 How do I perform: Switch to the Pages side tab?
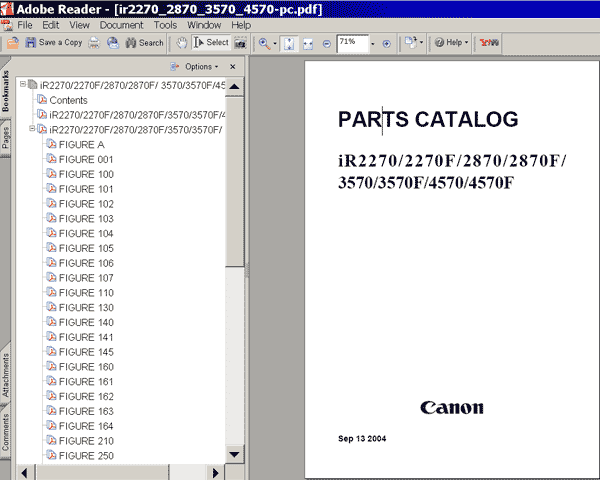(x=5, y=137)
